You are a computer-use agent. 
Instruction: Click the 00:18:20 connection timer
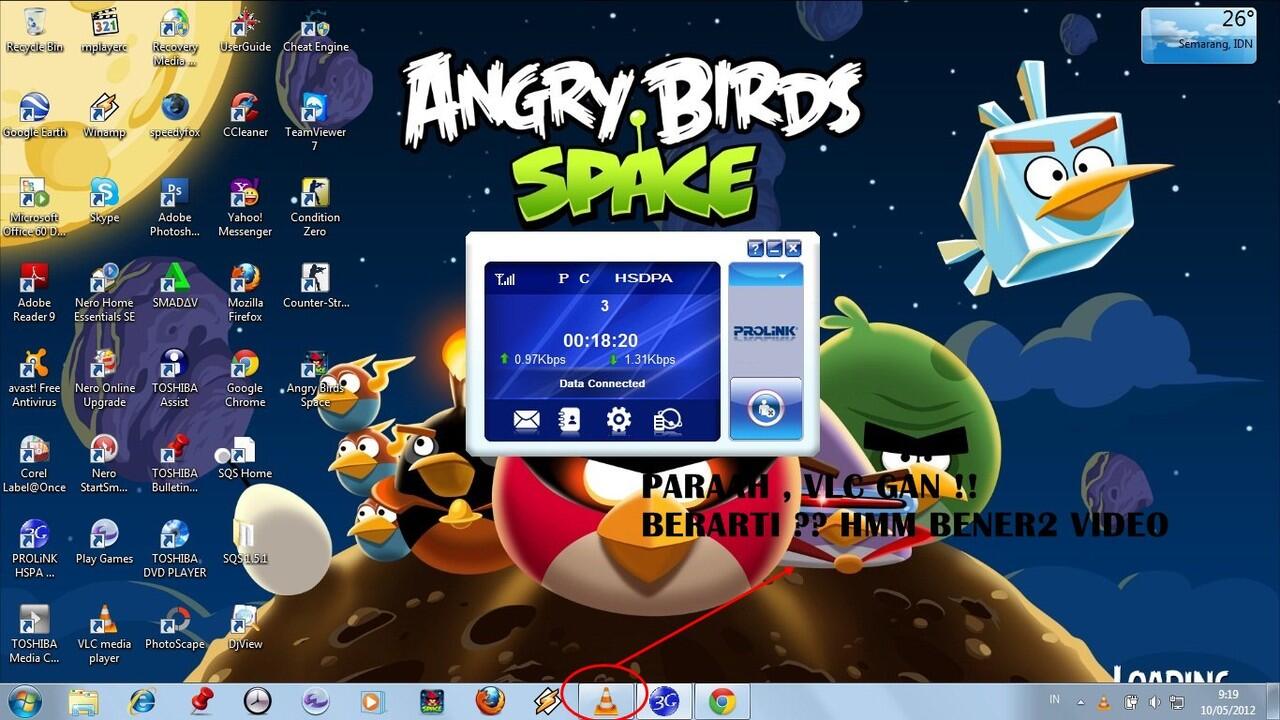pyautogui.click(x=600, y=341)
